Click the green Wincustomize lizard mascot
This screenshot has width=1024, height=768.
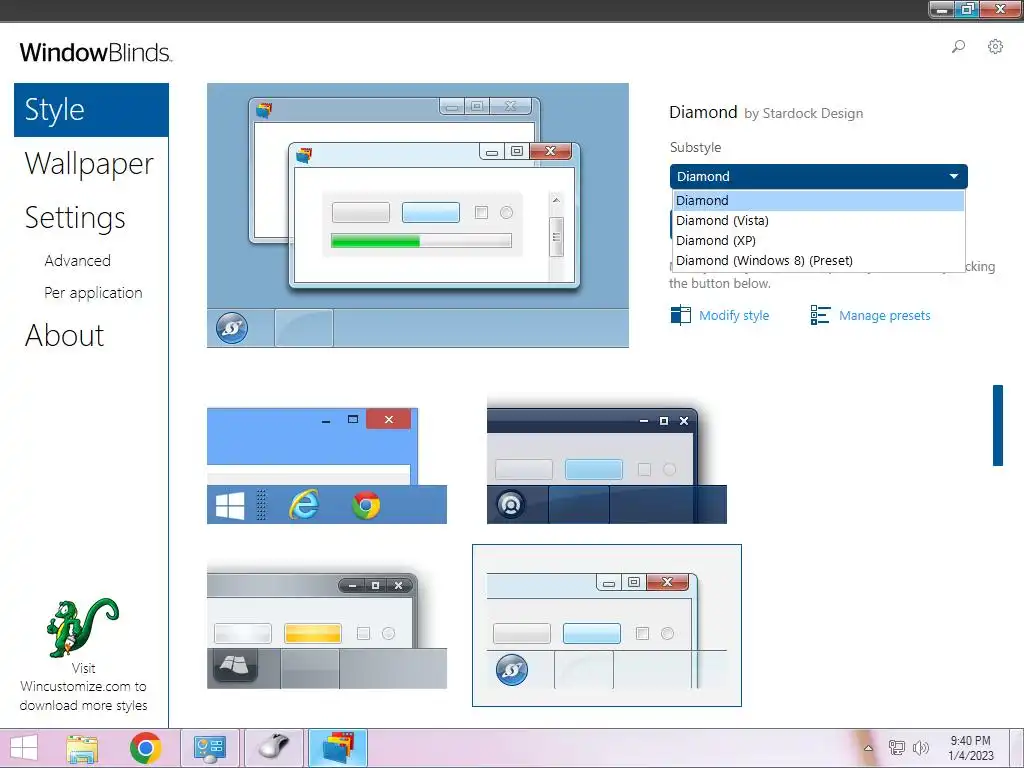tap(82, 628)
